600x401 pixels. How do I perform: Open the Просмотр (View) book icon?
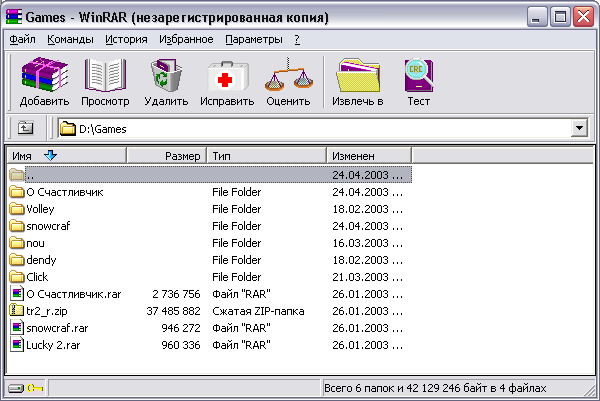[x=105, y=75]
